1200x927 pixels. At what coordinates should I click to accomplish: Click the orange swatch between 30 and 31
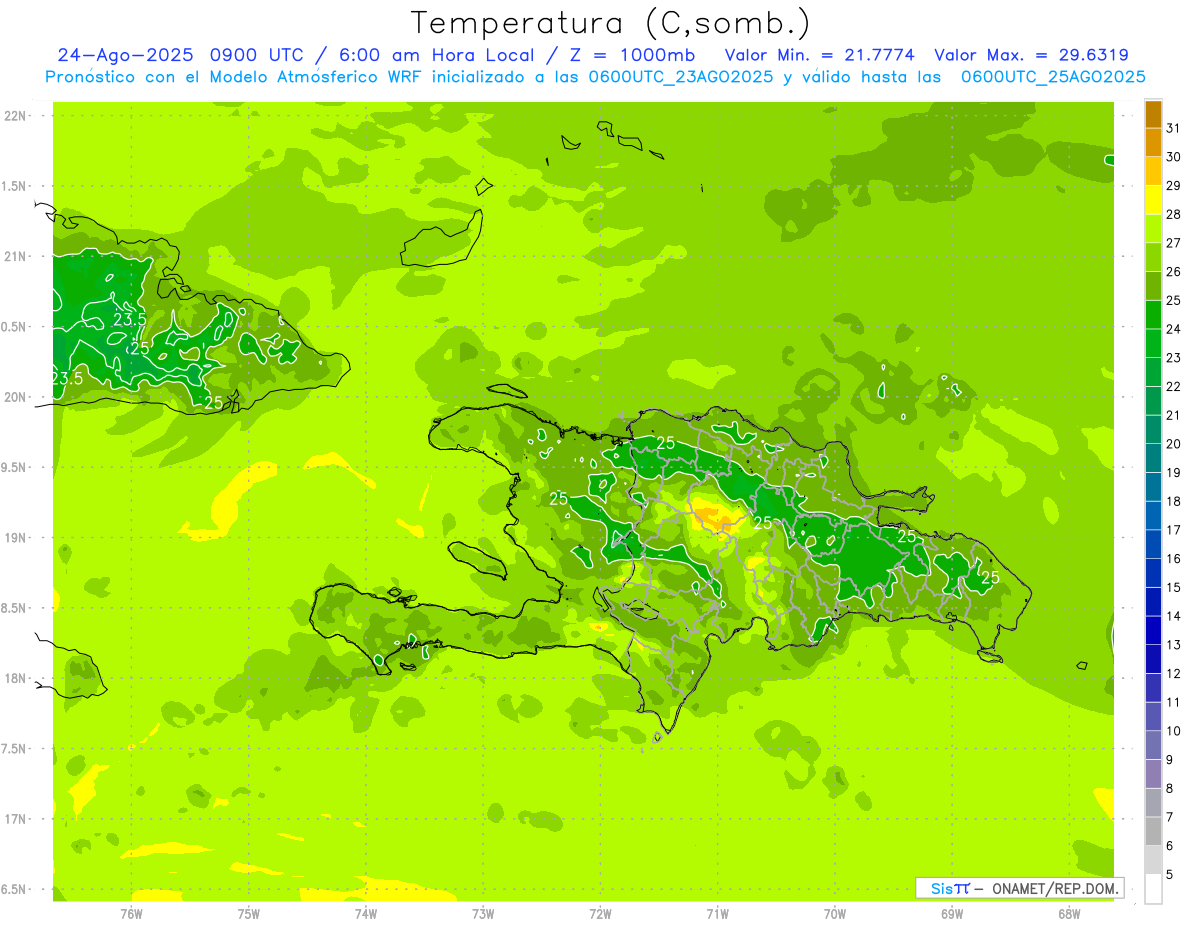(1153, 143)
